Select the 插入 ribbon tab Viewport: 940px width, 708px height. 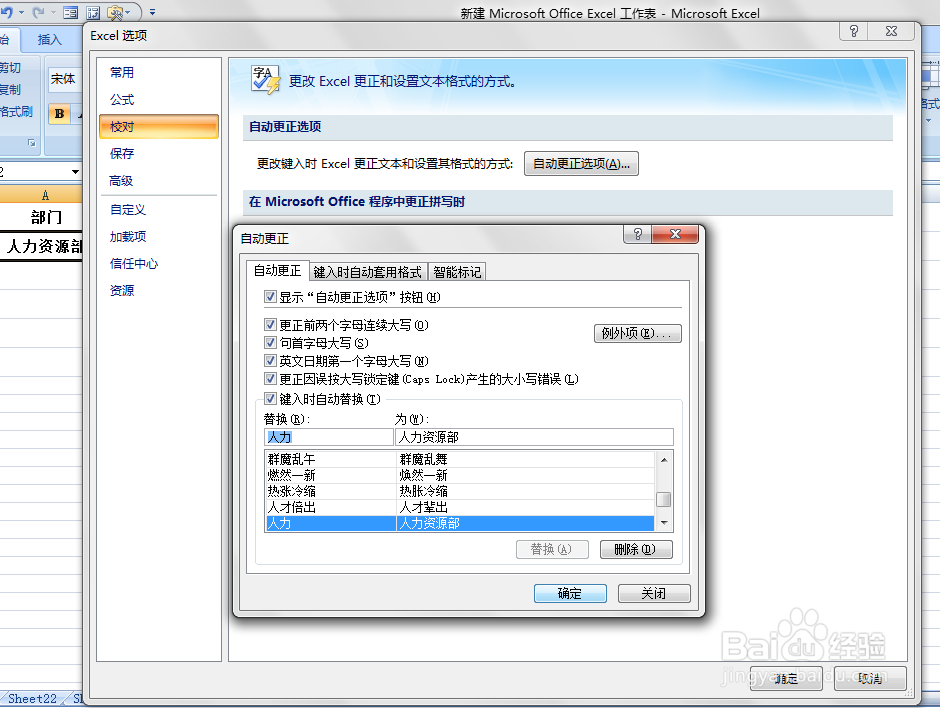point(50,41)
